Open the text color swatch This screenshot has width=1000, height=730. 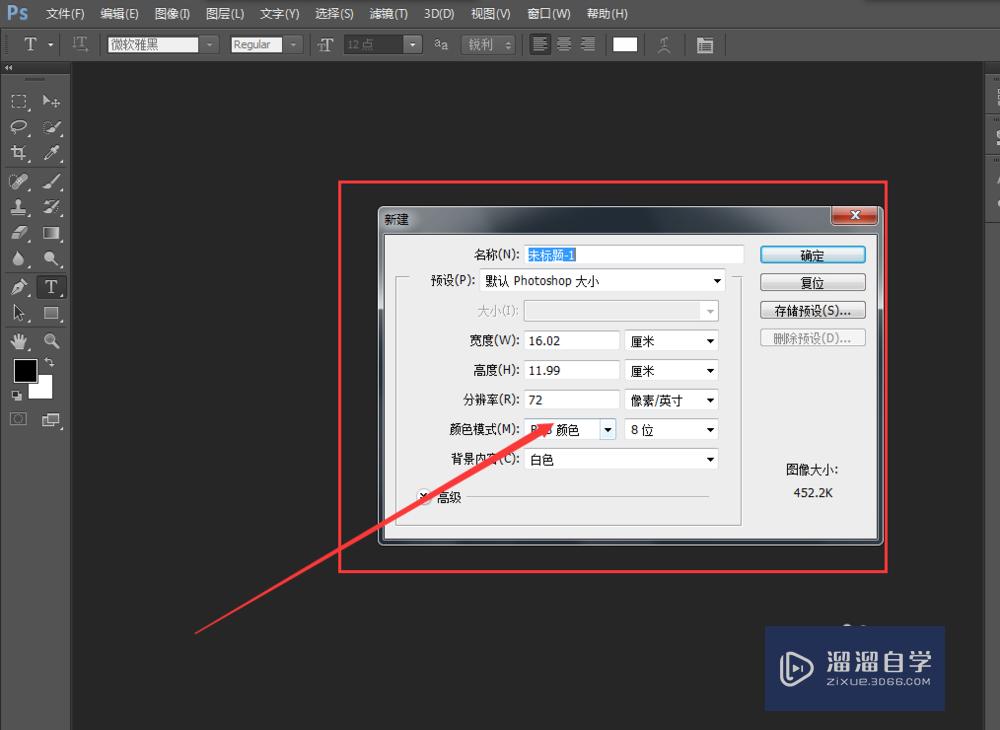pyautogui.click(x=625, y=44)
